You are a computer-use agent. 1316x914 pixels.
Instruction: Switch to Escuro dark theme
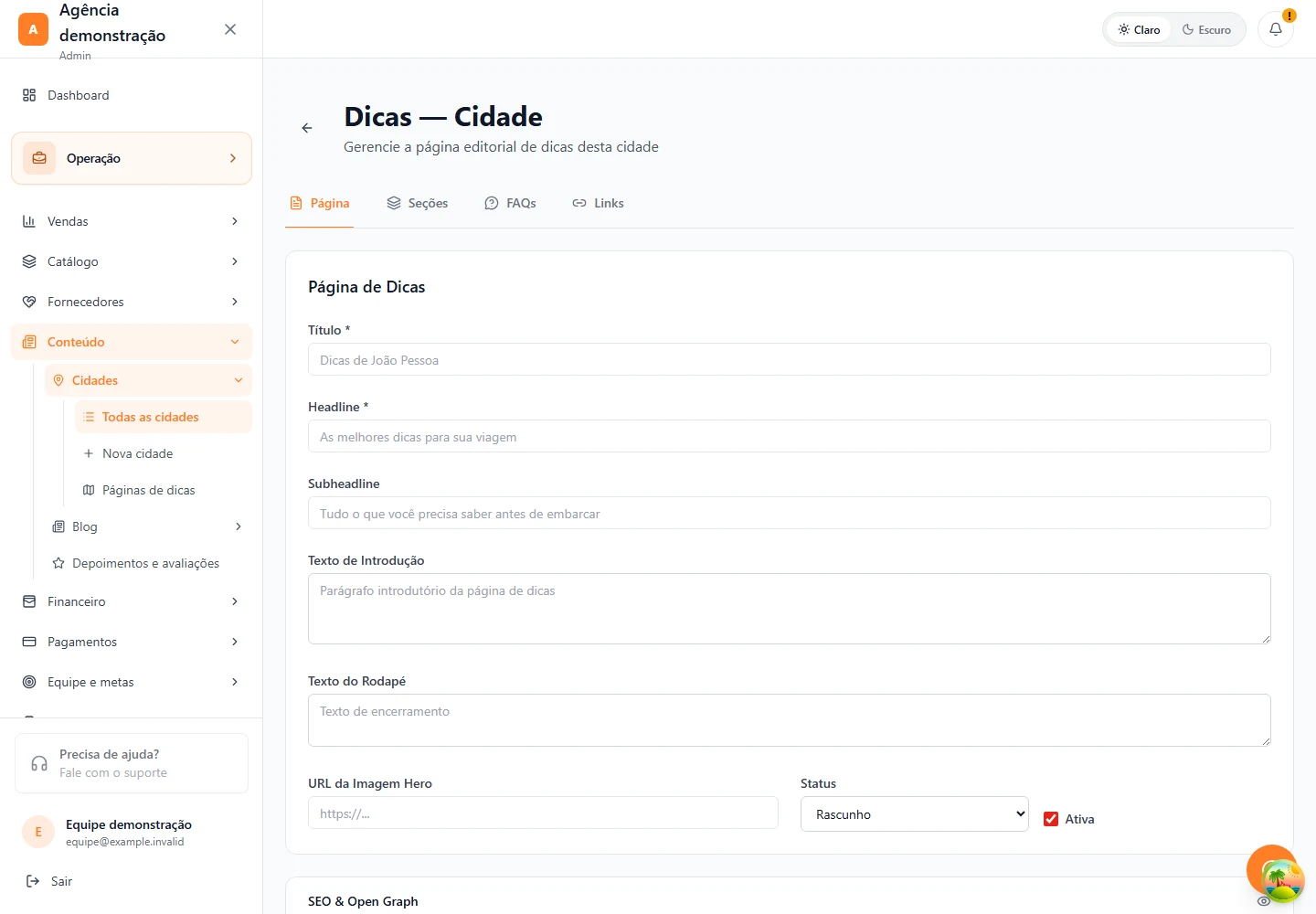pyautogui.click(x=1206, y=29)
